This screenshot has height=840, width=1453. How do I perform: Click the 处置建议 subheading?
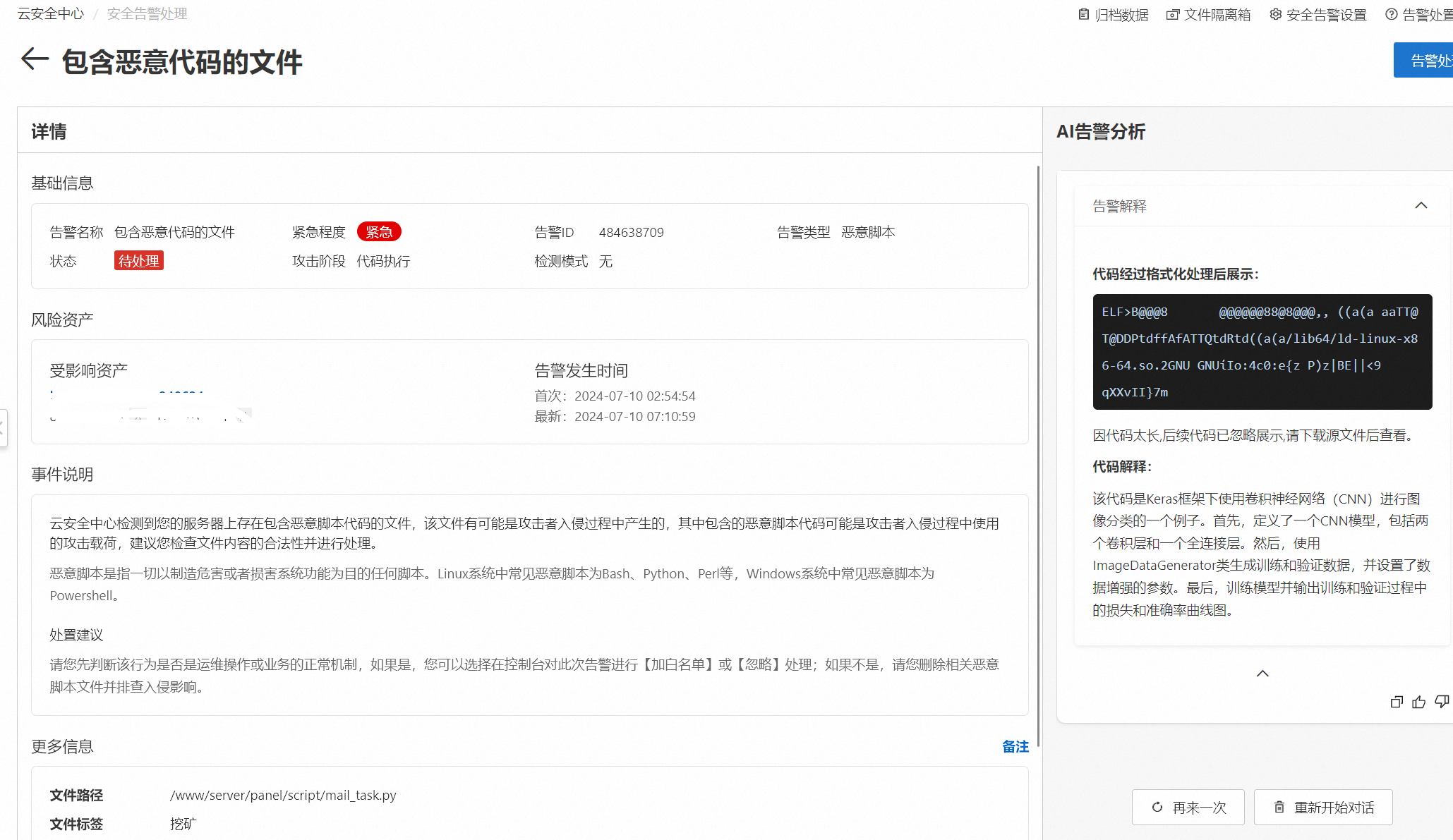coord(76,635)
